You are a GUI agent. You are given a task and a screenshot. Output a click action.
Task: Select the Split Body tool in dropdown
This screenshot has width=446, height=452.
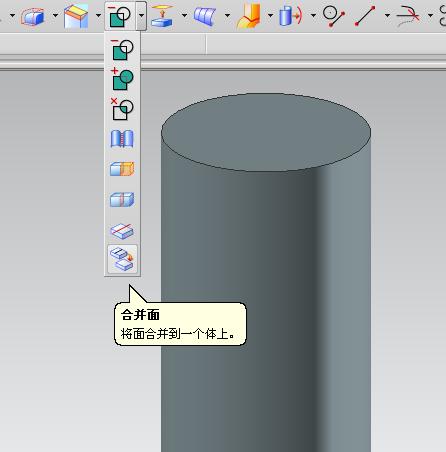click(x=122, y=199)
